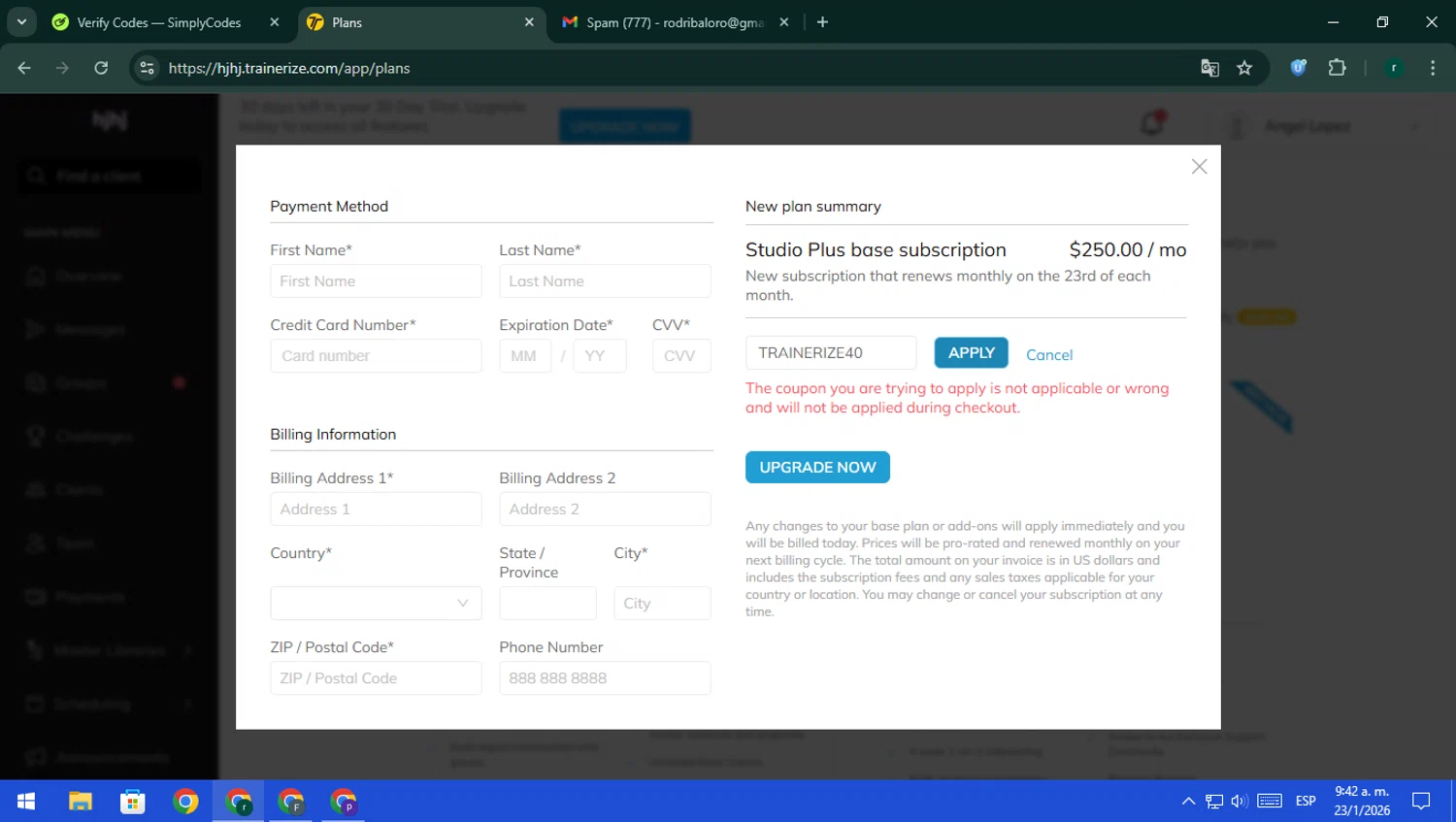Click the Card number field
Screen dimensions: 1456x822
click(376, 356)
